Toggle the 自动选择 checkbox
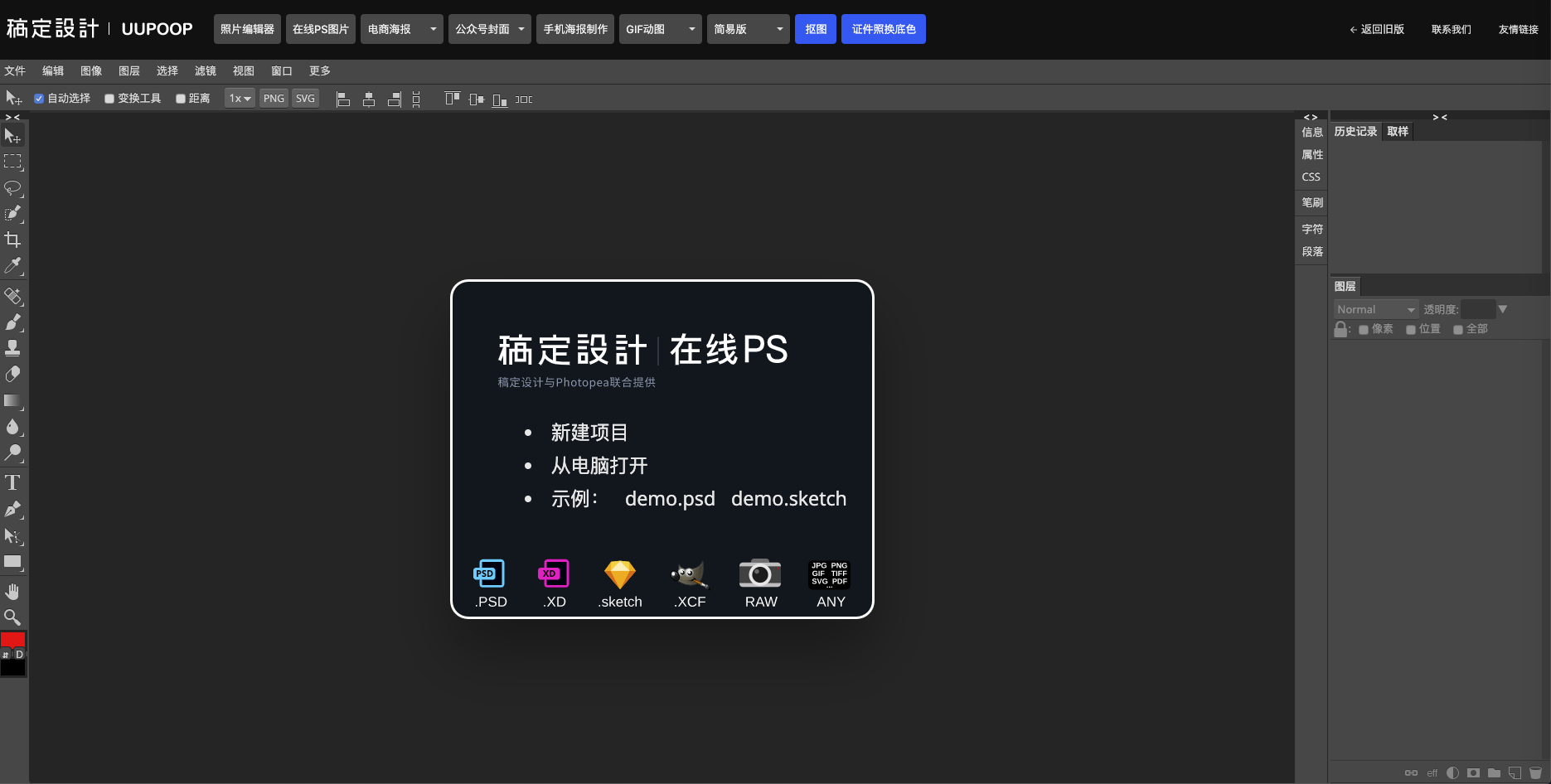1551x784 pixels. pos(39,99)
